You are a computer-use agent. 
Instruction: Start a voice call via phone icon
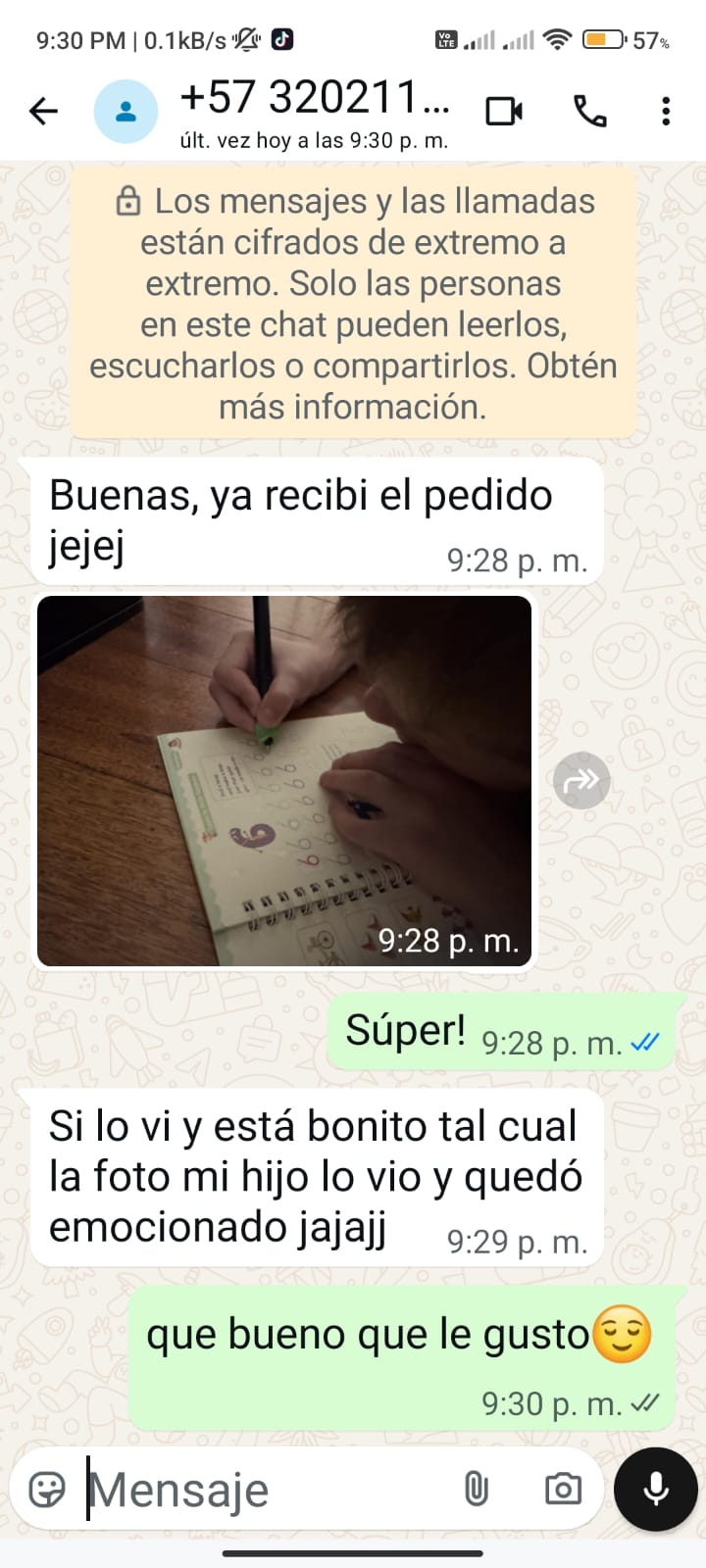pos(590,111)
